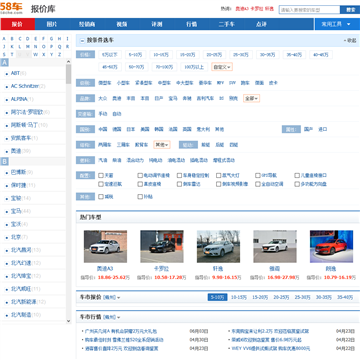
Task: Collapse the 按条件选车 panel with minus icon
Action: tap(82, 41)
